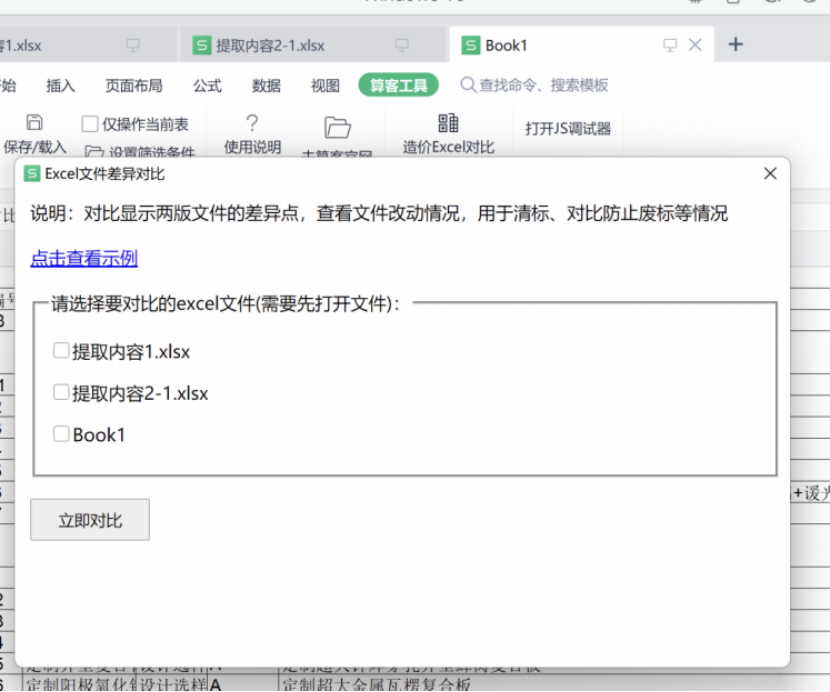830x692 pixels.
Task: Open the 公式 ribbon tab
Action: (x=207, y=86)
